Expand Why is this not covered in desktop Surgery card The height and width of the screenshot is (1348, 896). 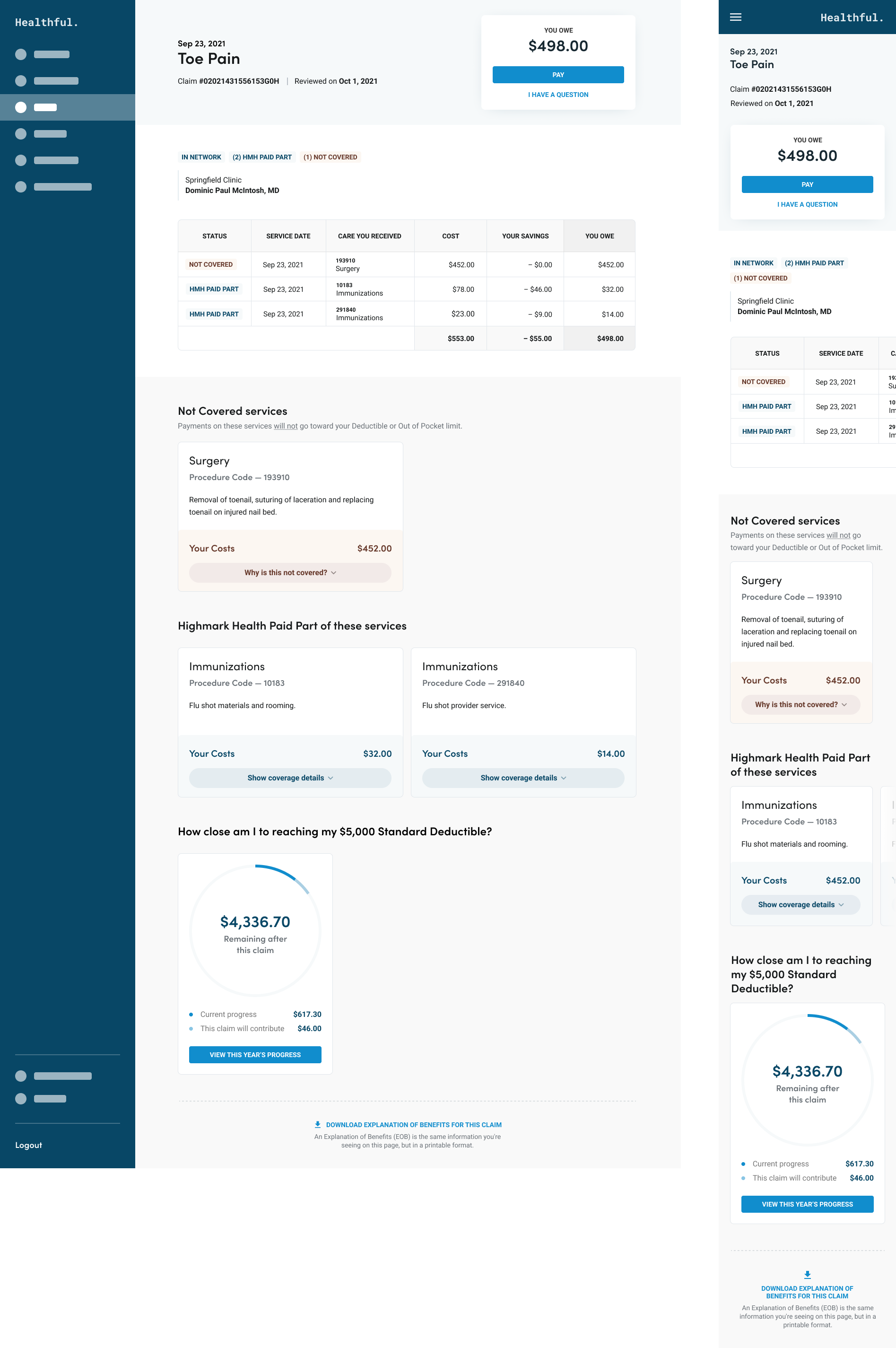click(x=290, y=572)
